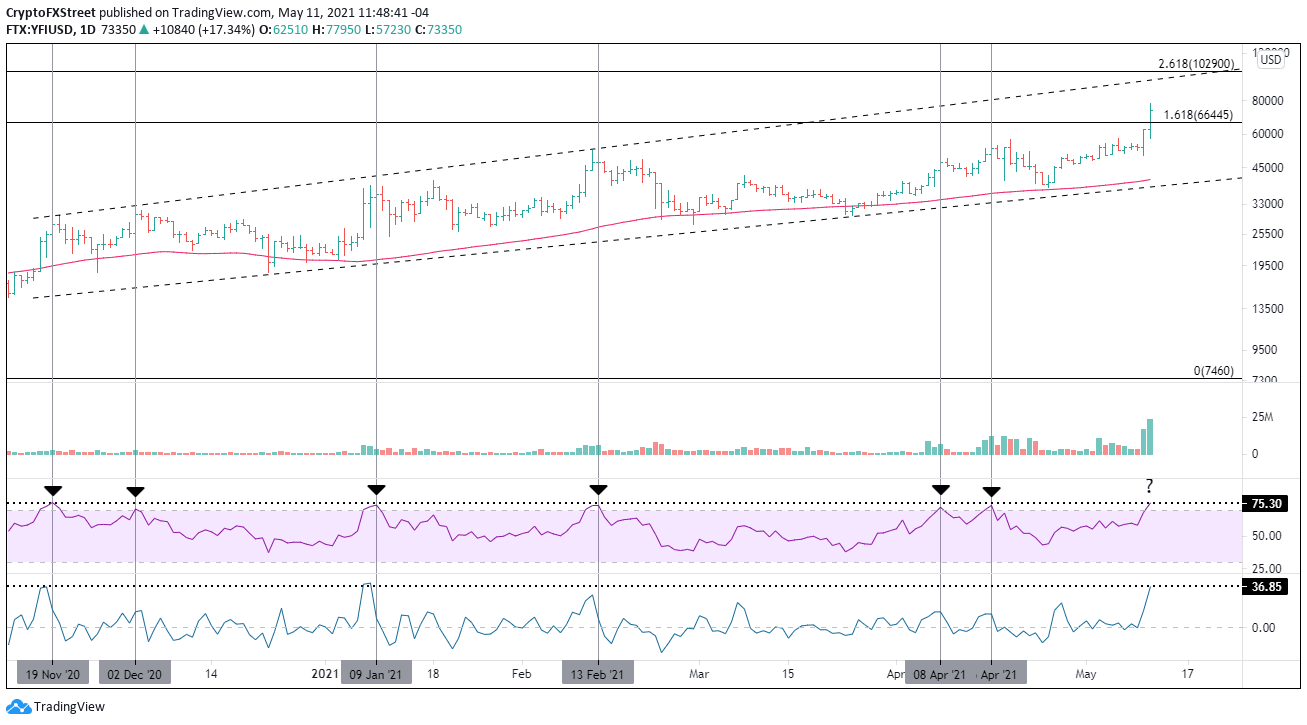Click the question mark above the RSI peak
This screenshot has width=1307, height=725.
[1148, 485]
